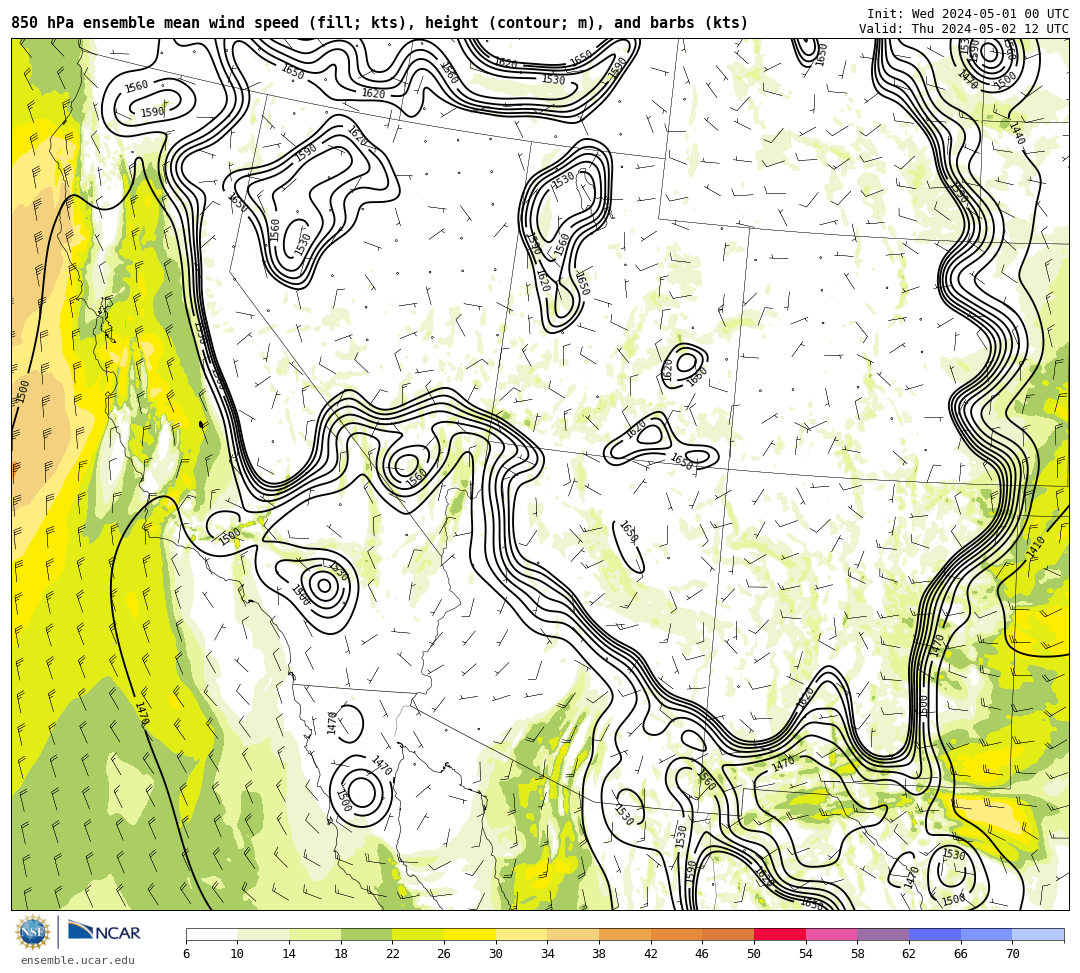
Task: Pick the light green 14–18 kts colorbar swatch
Action: click(315, 934)
